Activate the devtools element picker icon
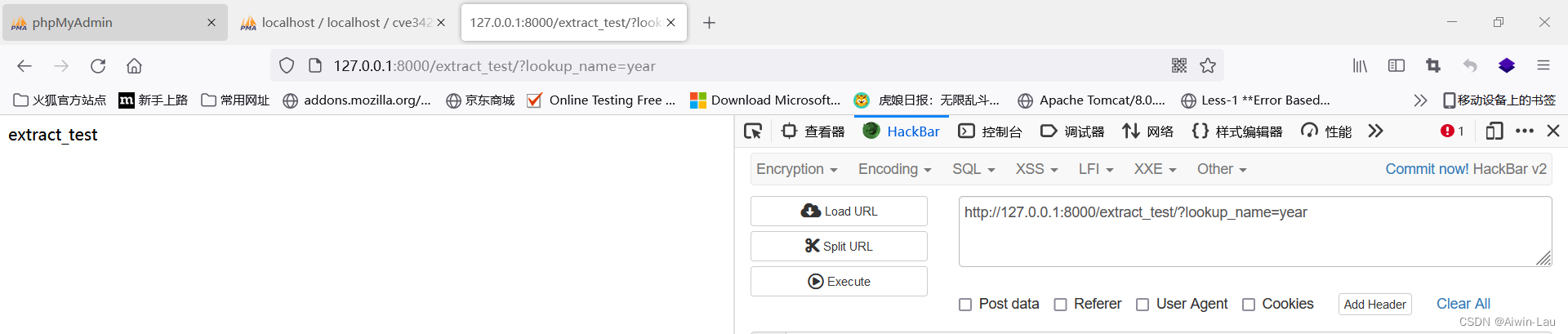The width and height of the screenshot is (1568, 334). coord(753,131)
